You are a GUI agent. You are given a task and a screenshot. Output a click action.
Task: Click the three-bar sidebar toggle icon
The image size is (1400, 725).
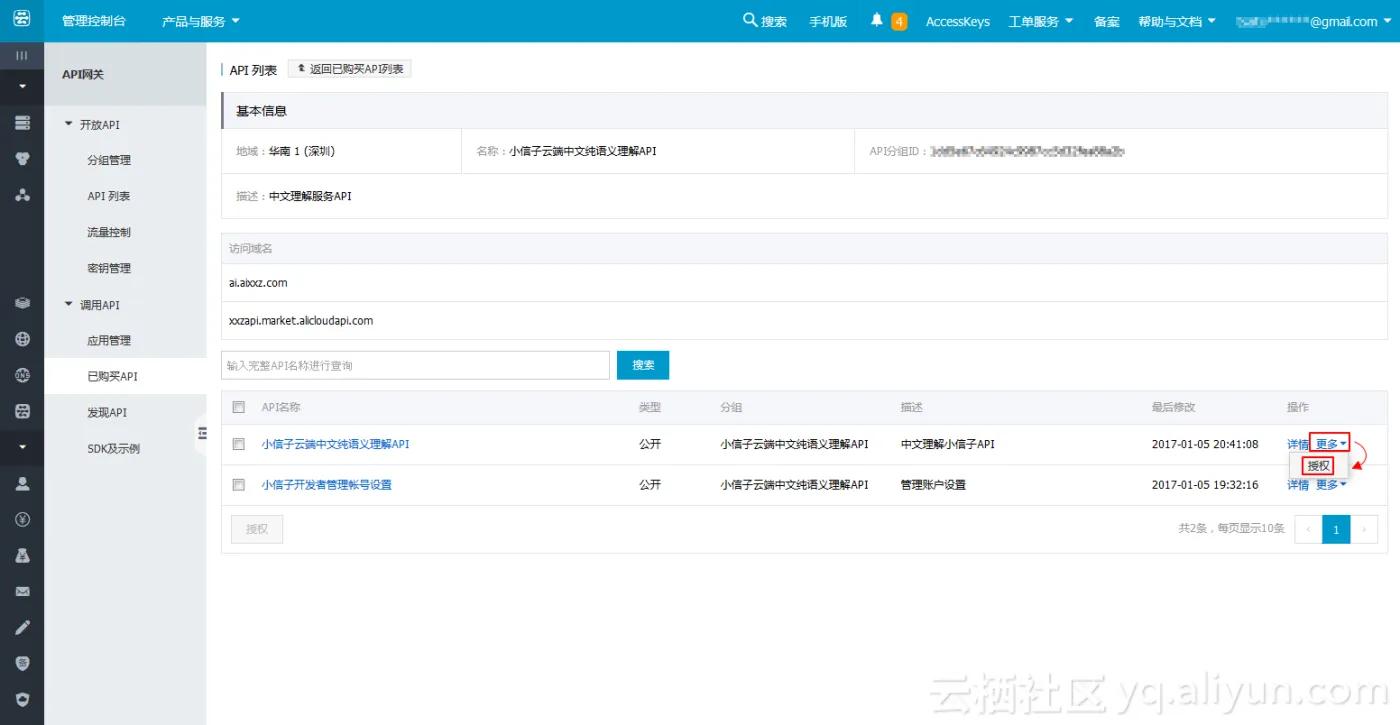(x=21, y=55)
